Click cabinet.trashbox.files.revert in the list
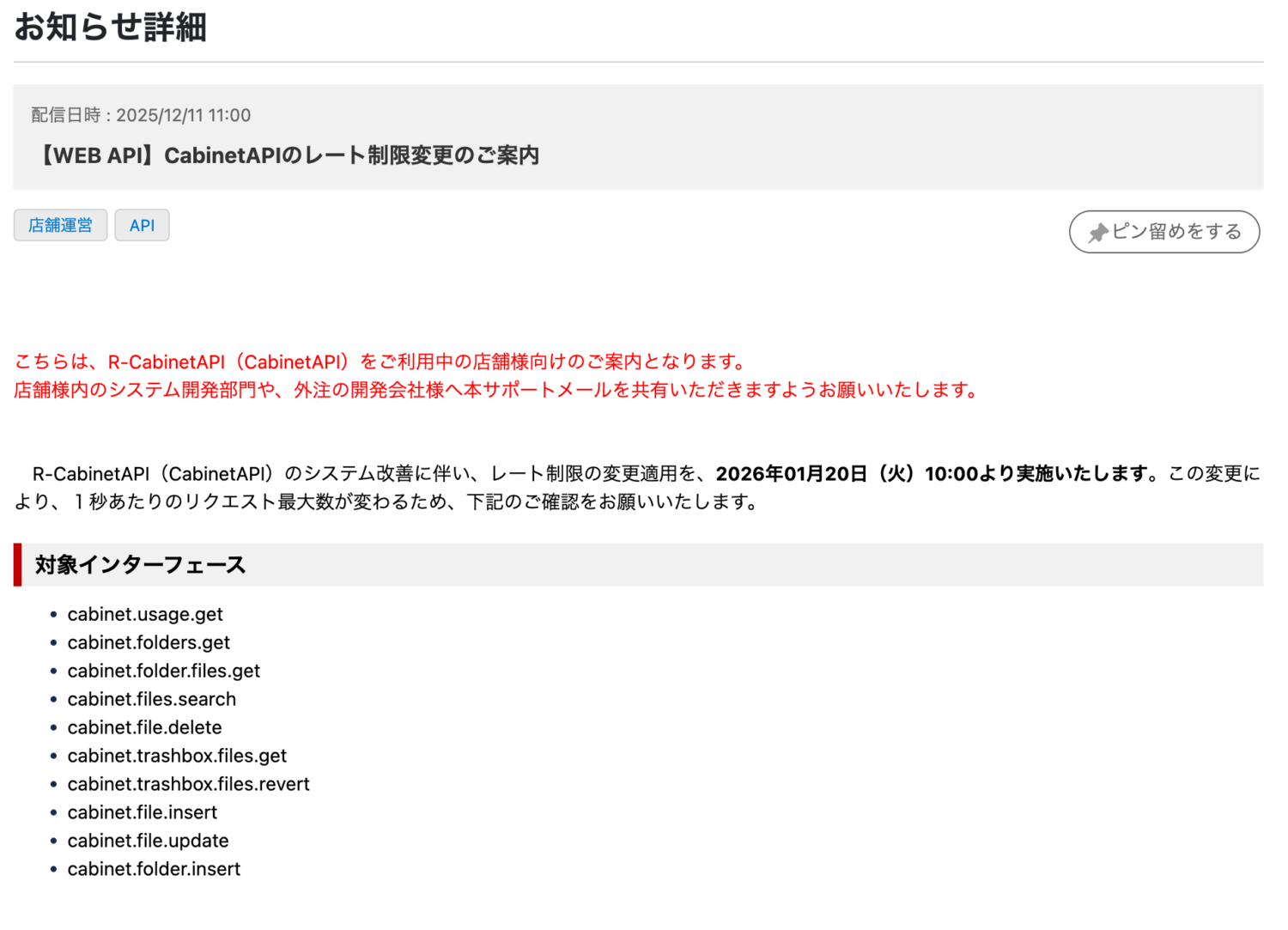The width and height of the screenshot is (1288, 930). (188, 784)
